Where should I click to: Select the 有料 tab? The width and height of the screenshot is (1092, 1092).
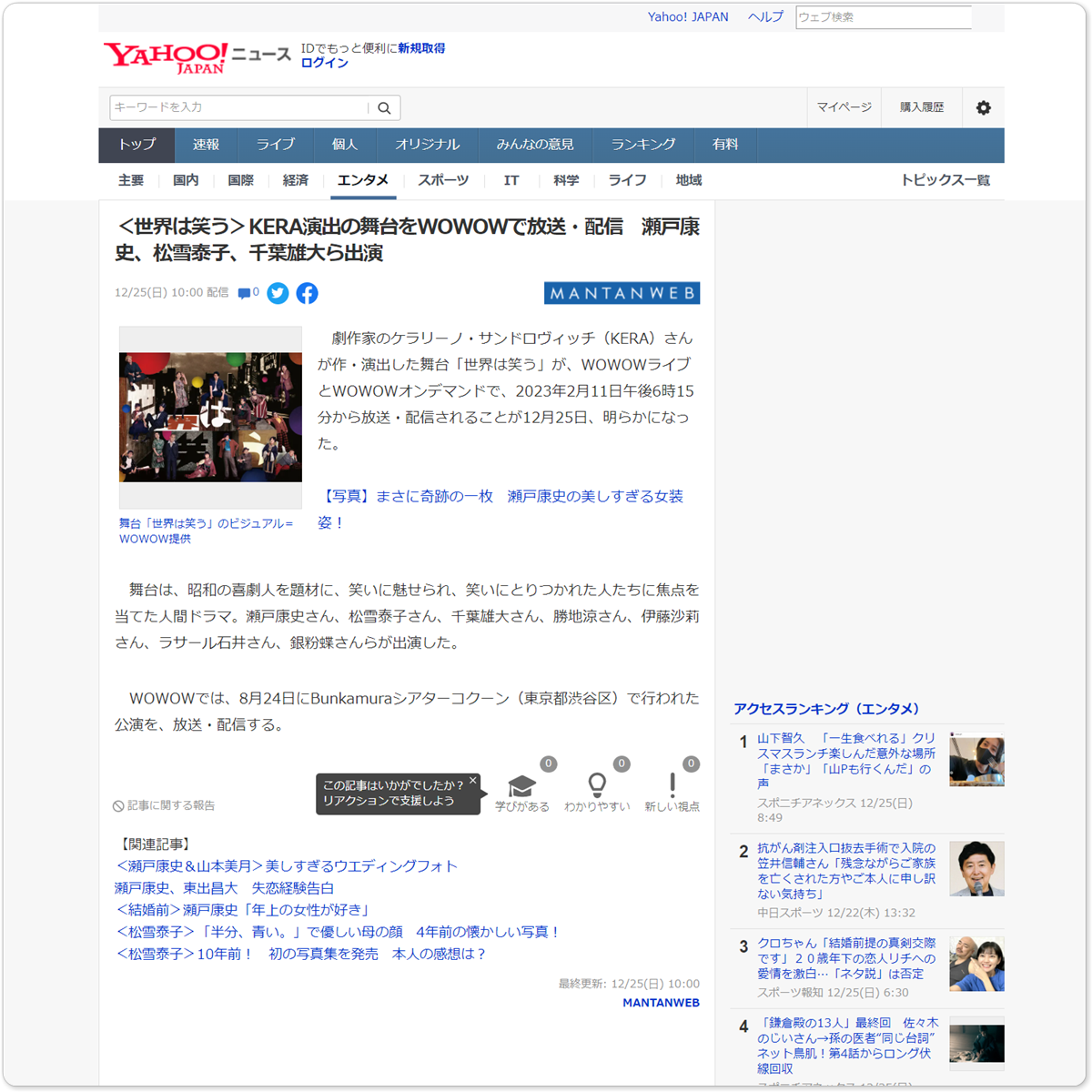[725, 145]
